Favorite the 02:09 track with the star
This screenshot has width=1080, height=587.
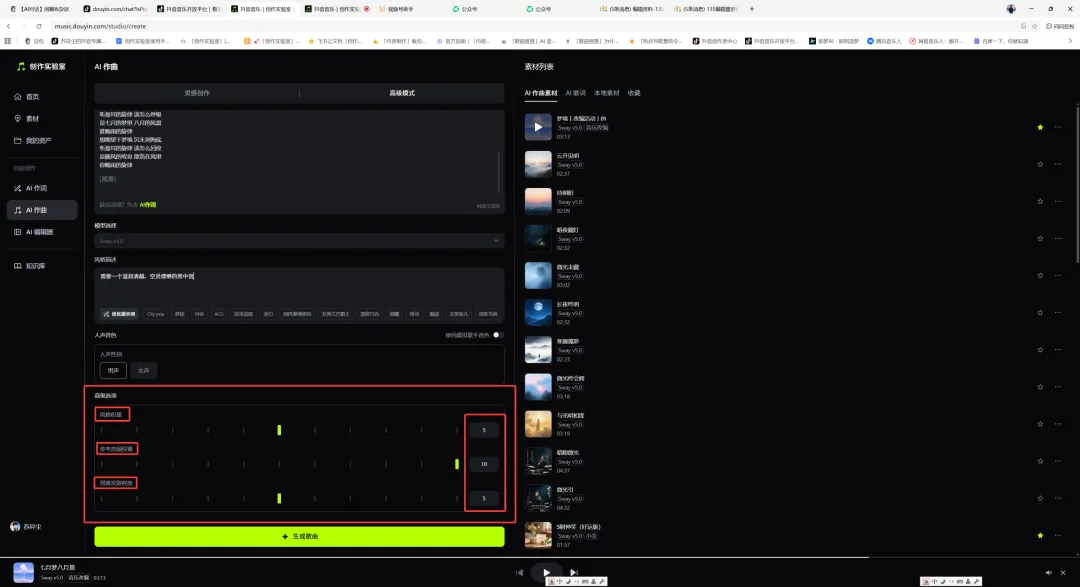click(x=1040, y=202)
